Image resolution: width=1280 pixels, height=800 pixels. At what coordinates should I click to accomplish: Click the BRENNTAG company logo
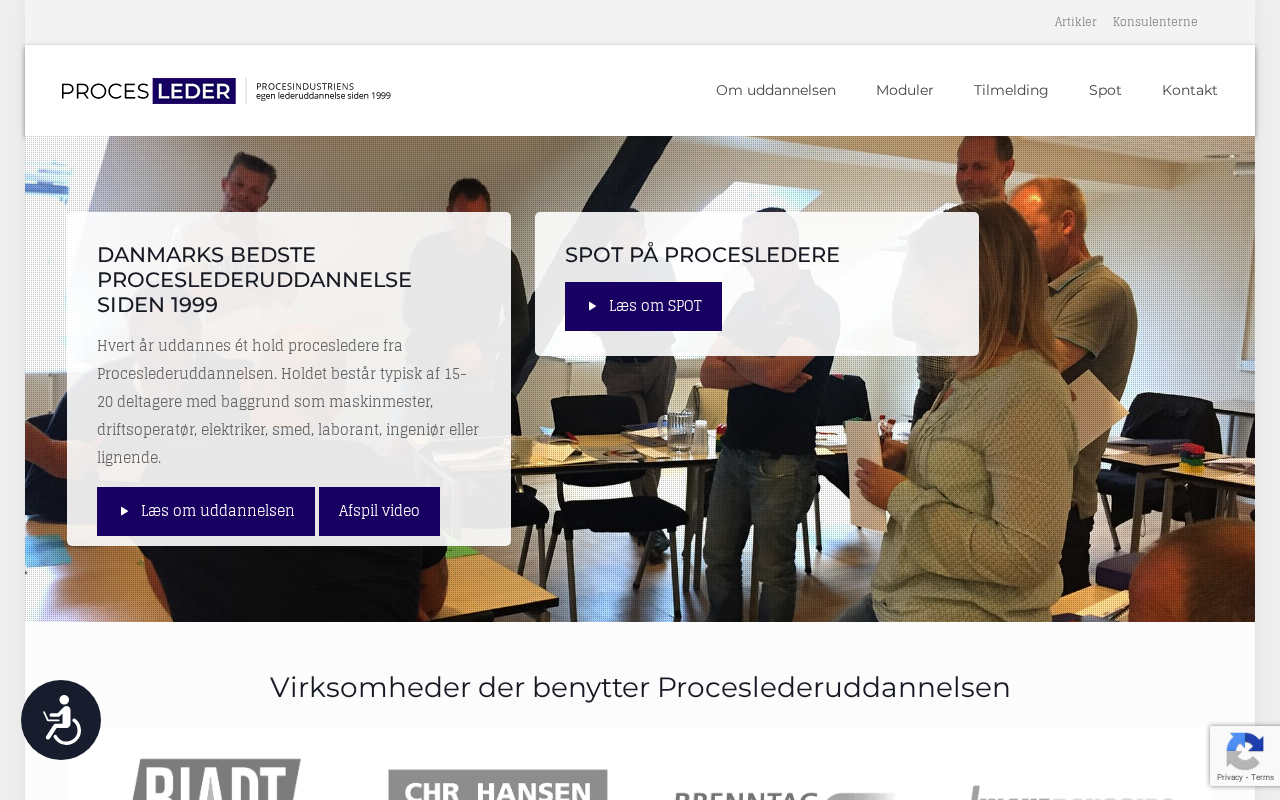coord(785,795)
